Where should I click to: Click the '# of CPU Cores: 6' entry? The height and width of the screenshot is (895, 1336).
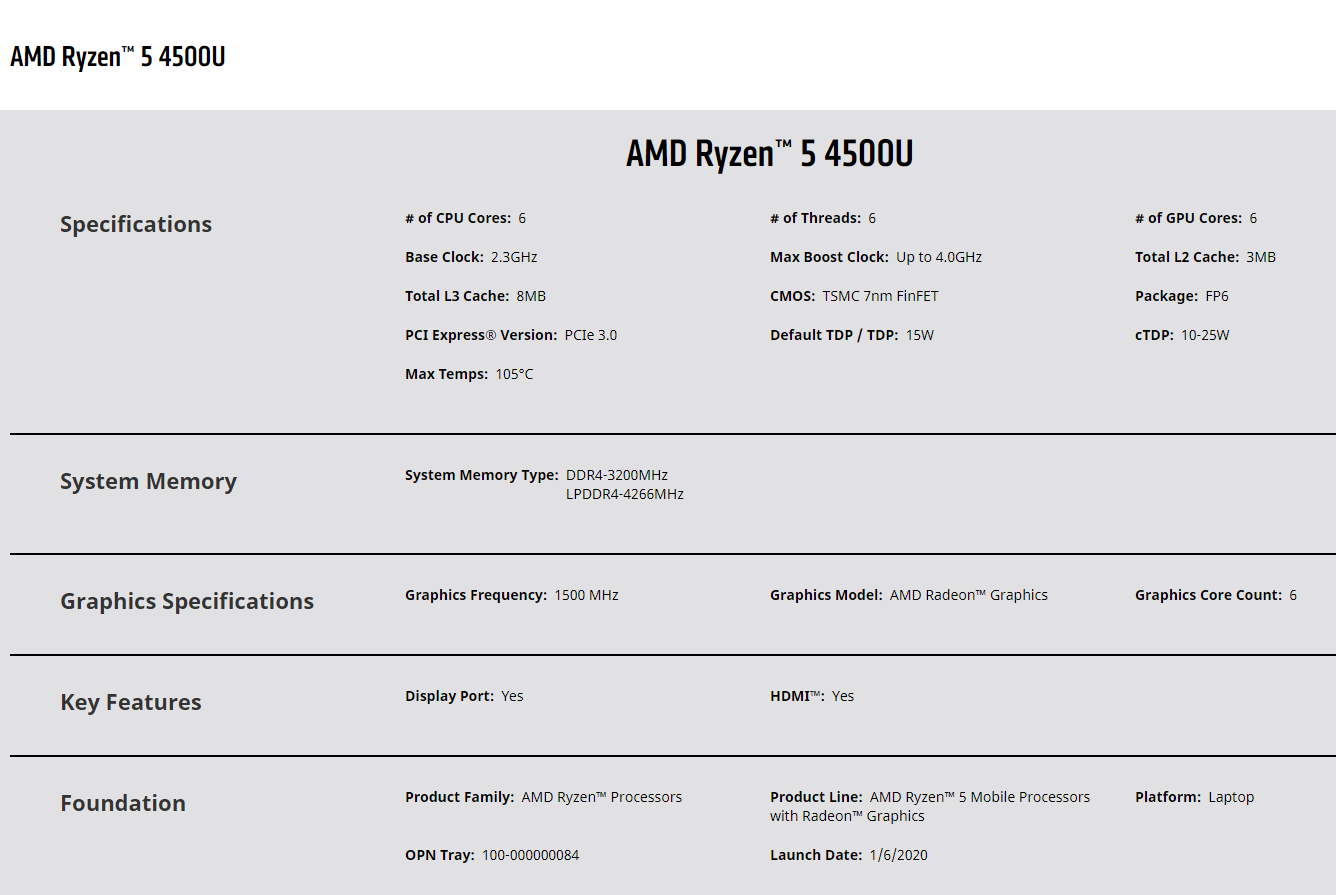point(465,218)
